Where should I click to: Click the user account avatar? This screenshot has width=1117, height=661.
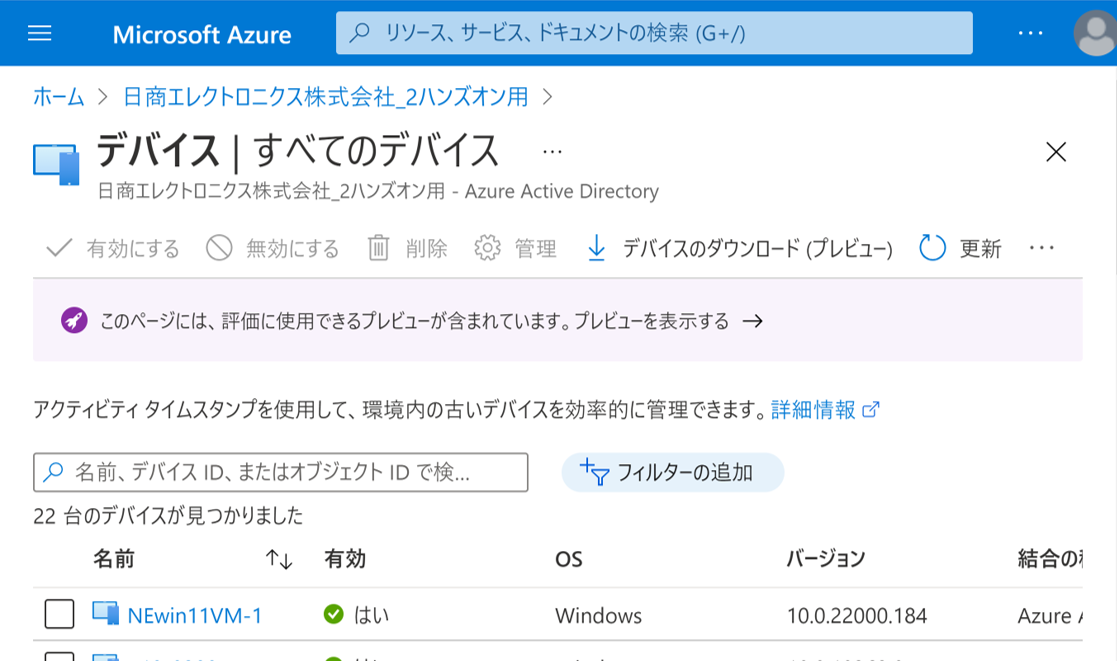click(x=1094, y=34)
